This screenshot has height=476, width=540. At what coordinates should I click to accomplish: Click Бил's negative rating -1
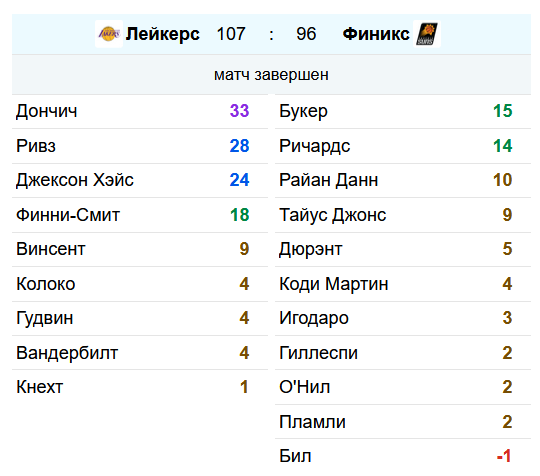click(x=504, y=456)
